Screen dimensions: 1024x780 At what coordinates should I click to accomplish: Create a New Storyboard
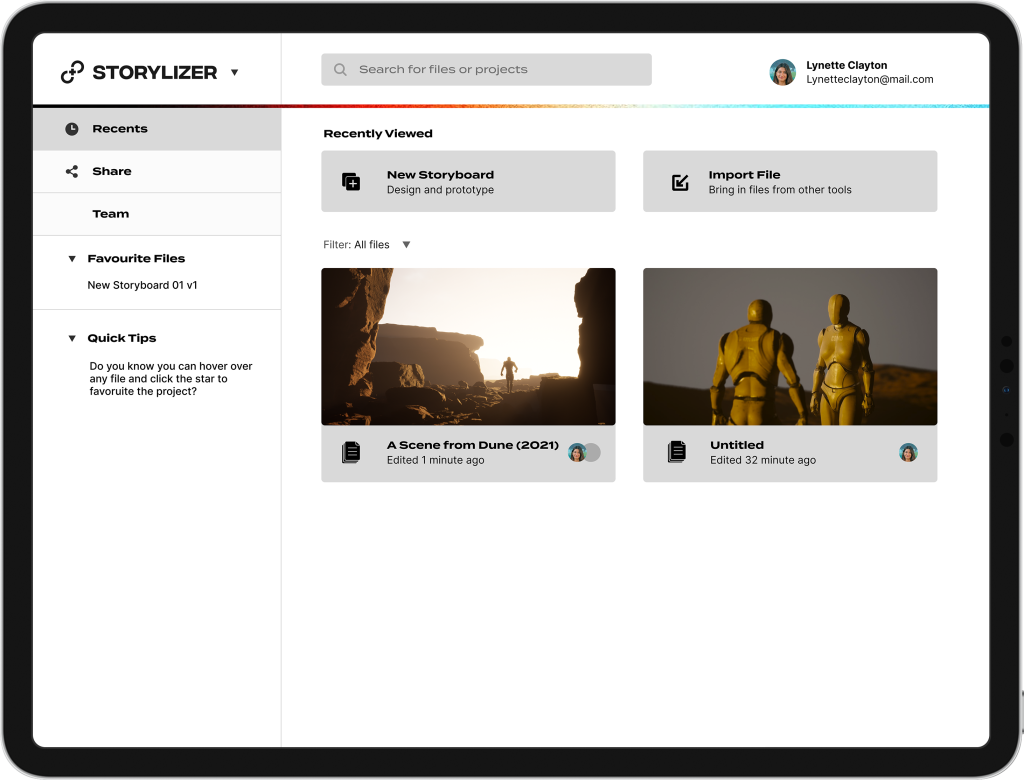click(468, 182)
